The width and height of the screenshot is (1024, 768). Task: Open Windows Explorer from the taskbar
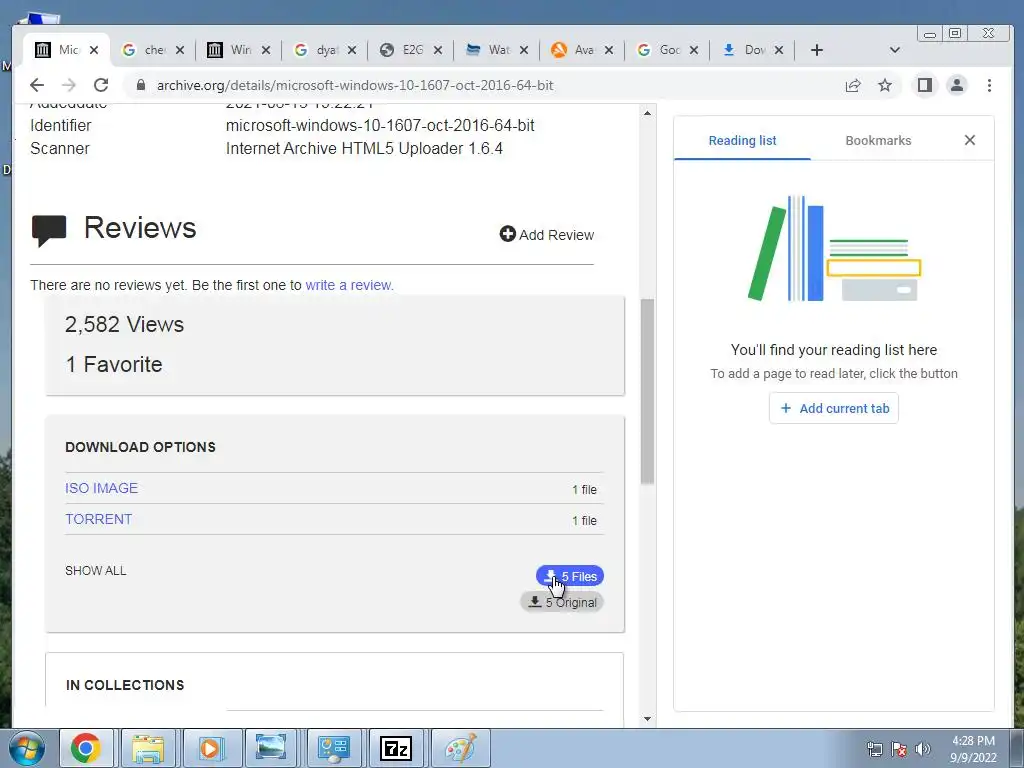tap(148, 748)
